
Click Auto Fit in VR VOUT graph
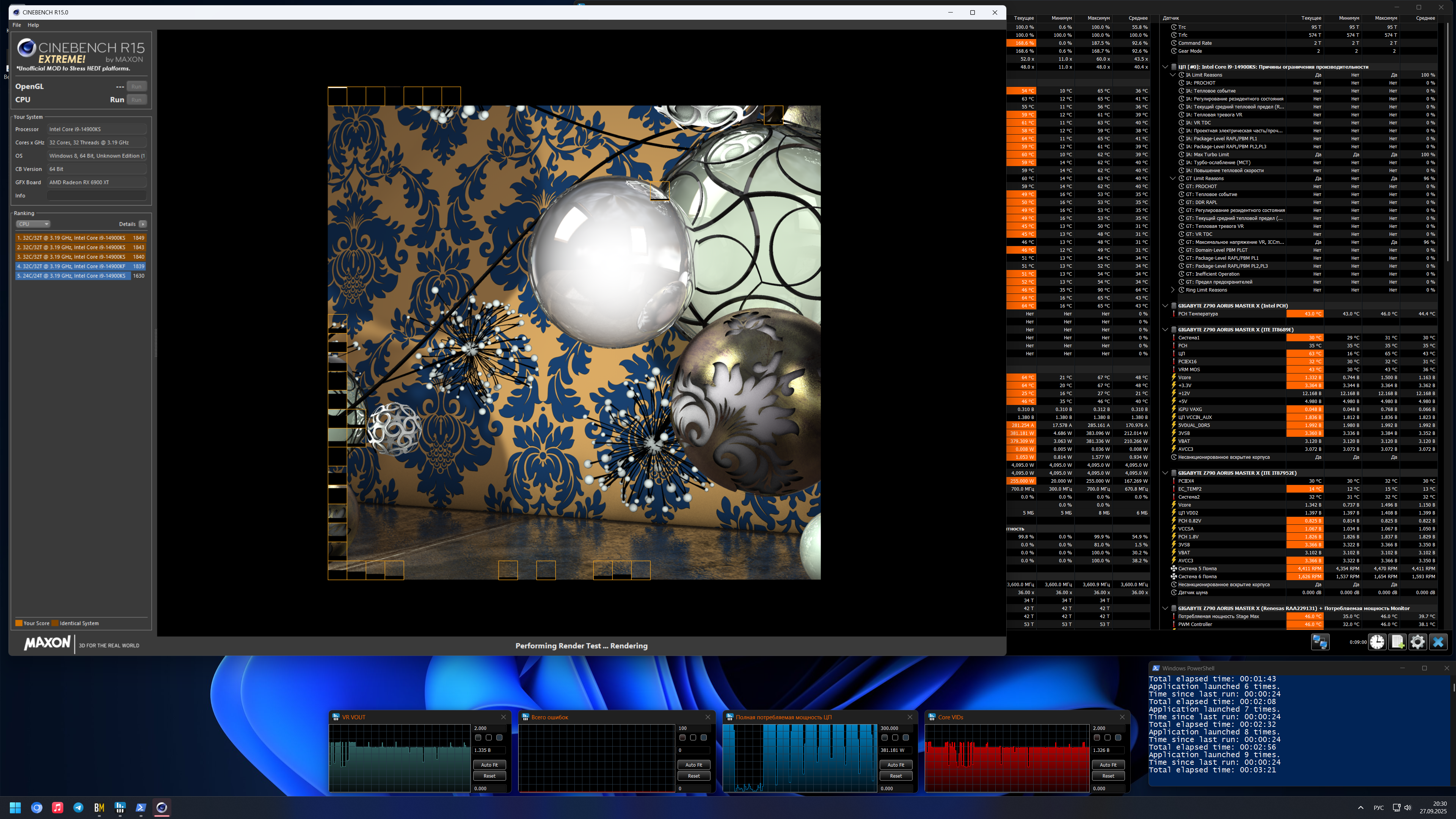tap(489, 765)
